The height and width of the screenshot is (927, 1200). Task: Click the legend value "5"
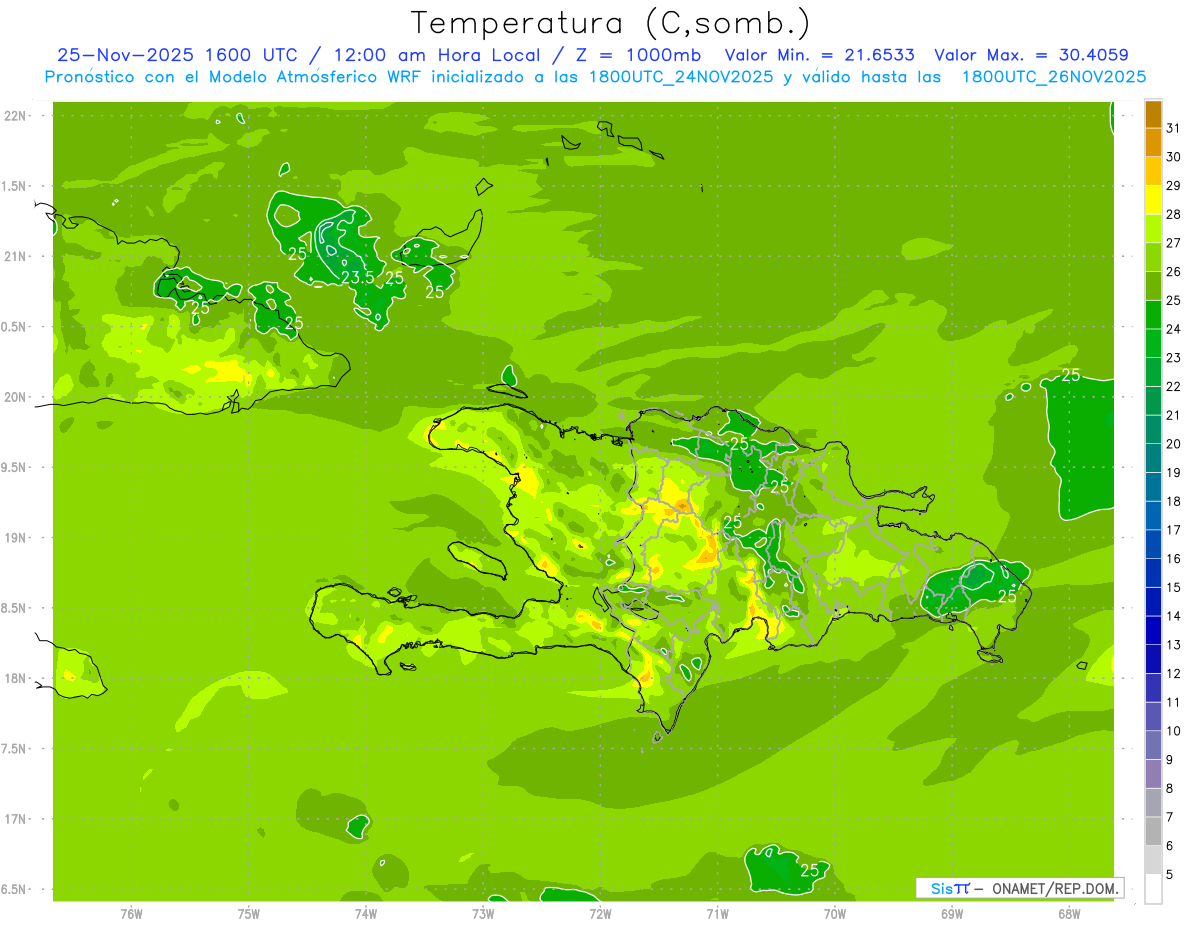[1170, 875]
